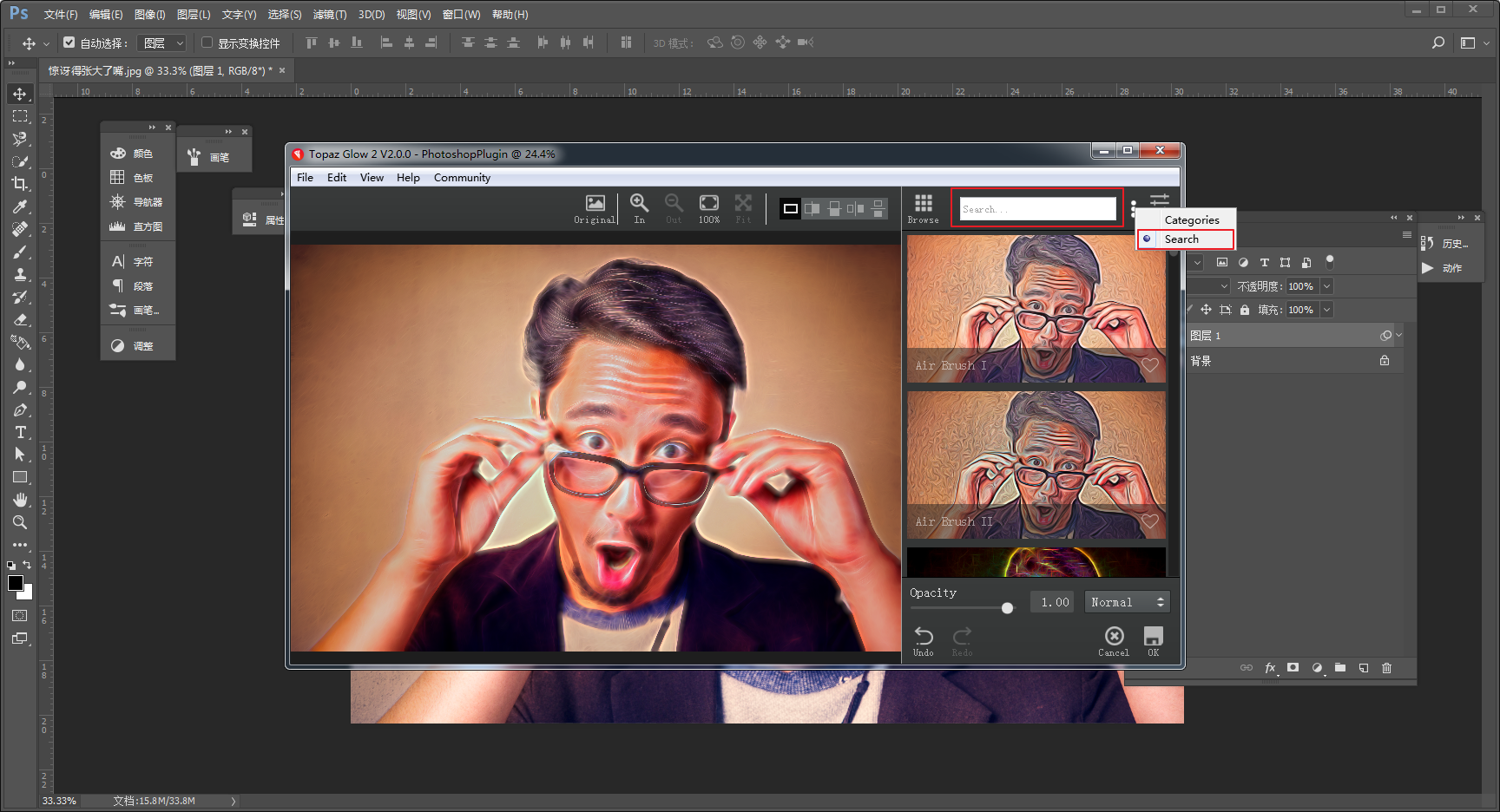Screen dimensions: 1500x812
Task: Set Topaz preview zoom to 100%
Action: click(x=709, y=208)
